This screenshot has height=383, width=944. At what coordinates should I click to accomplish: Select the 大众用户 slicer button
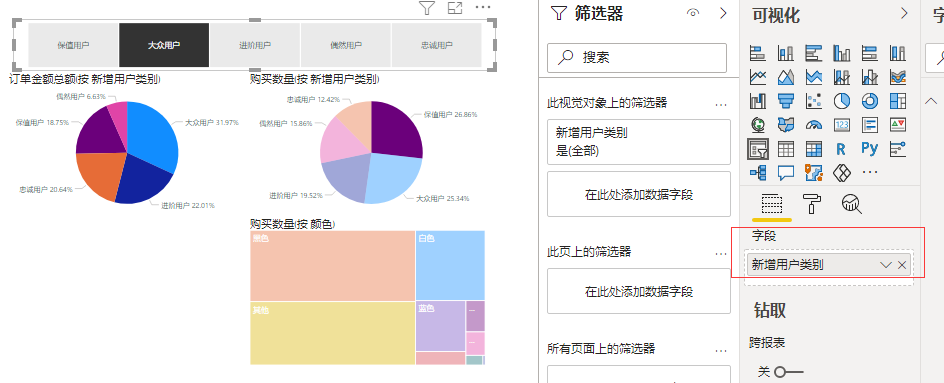tap(164, 45)
